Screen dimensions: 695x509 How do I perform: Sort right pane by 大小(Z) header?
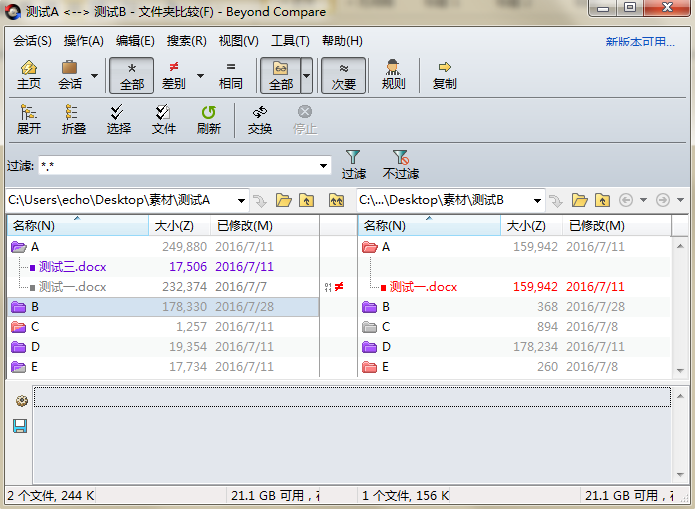tap(531, 226)
